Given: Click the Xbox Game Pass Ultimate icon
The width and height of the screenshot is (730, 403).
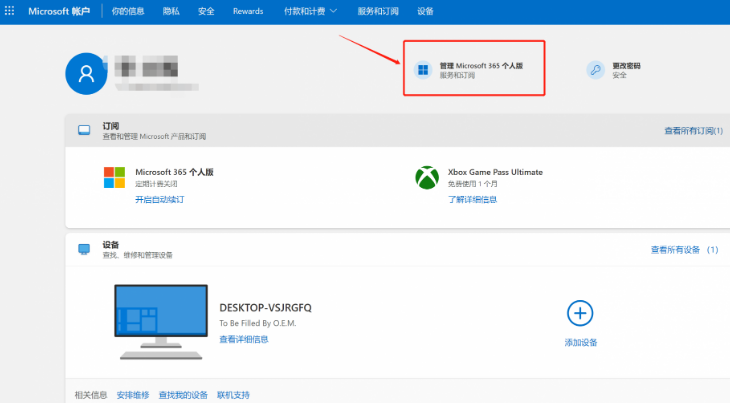Looking at the screenshot, I should (x=427, y=177).
